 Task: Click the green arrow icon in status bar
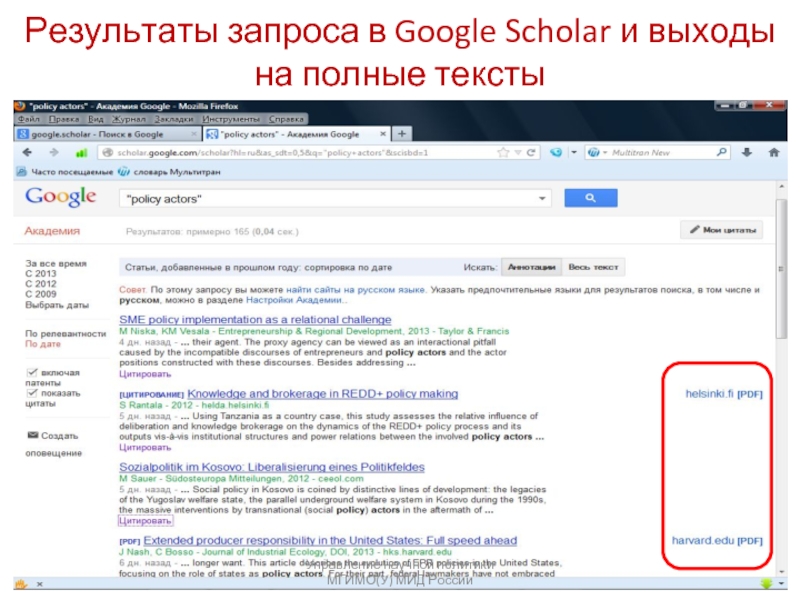pyautogui.click(x=766, y=583)
